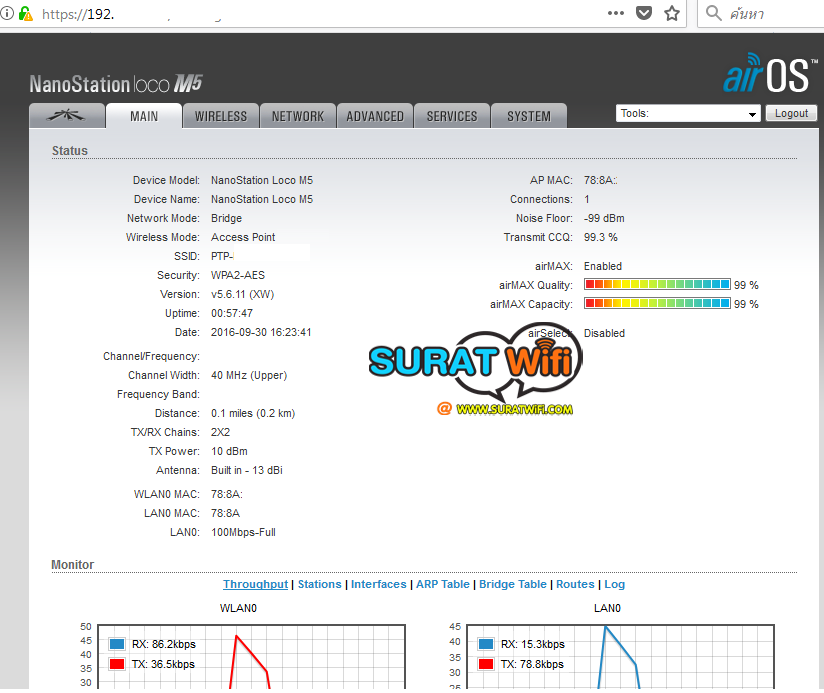Click the airSelect value 'Disabled'
The image size is (824, 693).
(x=604, y=333)
